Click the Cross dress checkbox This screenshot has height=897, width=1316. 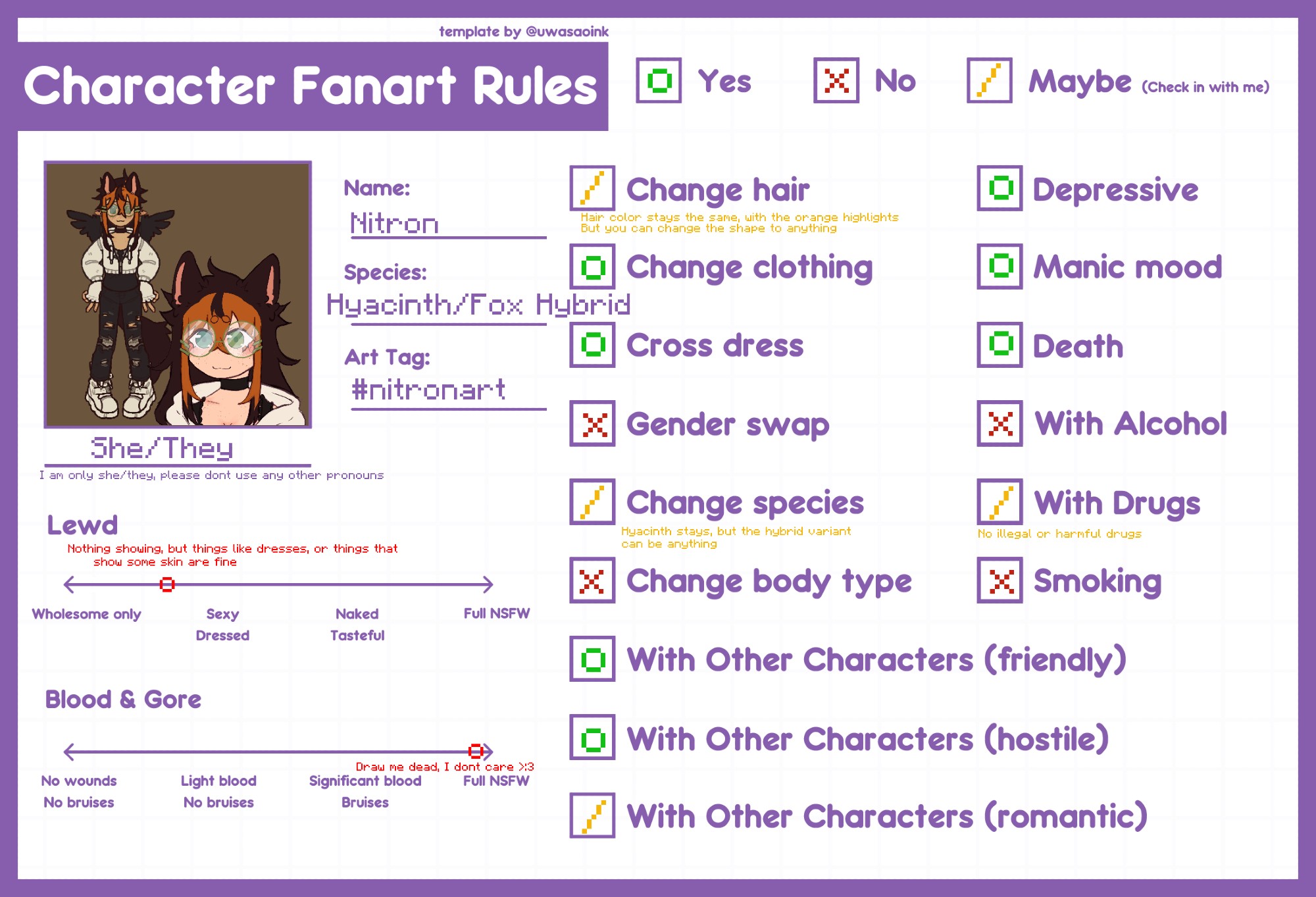pos(592,345)
